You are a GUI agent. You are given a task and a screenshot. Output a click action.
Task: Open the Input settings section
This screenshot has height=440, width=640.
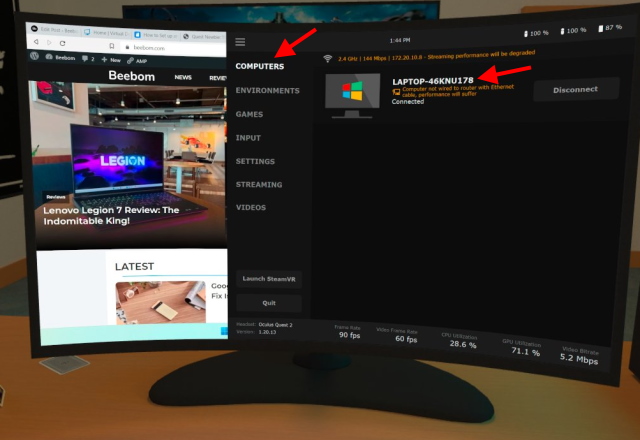tap(248, 138)
